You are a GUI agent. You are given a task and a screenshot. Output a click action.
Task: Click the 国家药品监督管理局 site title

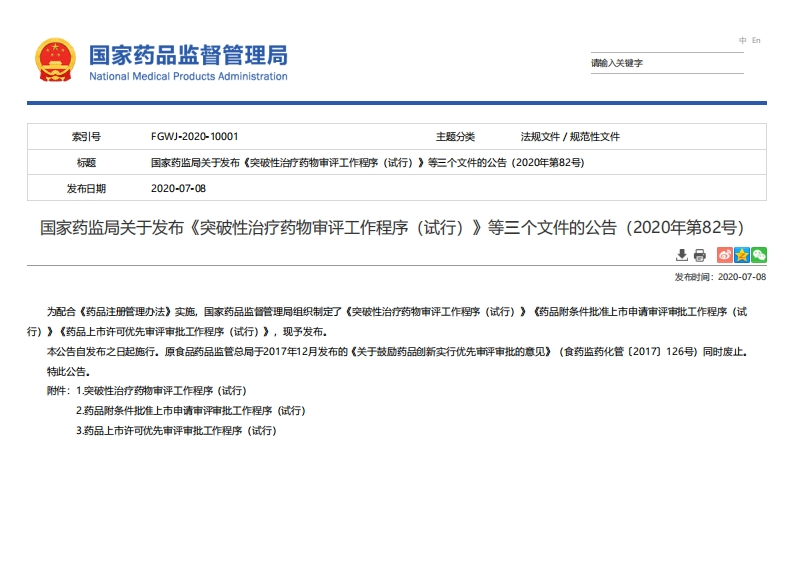(188, 54)
